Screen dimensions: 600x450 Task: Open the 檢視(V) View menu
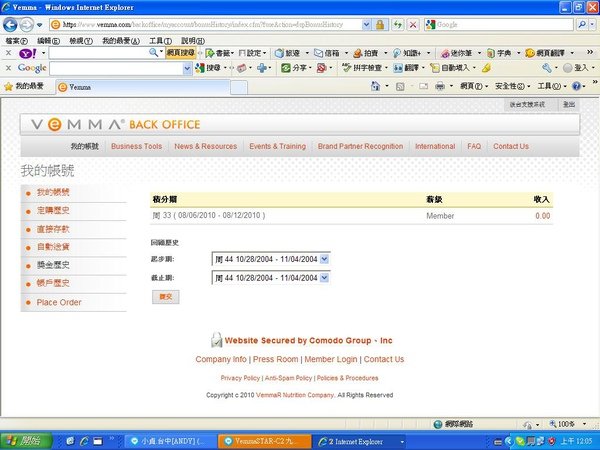81,41
